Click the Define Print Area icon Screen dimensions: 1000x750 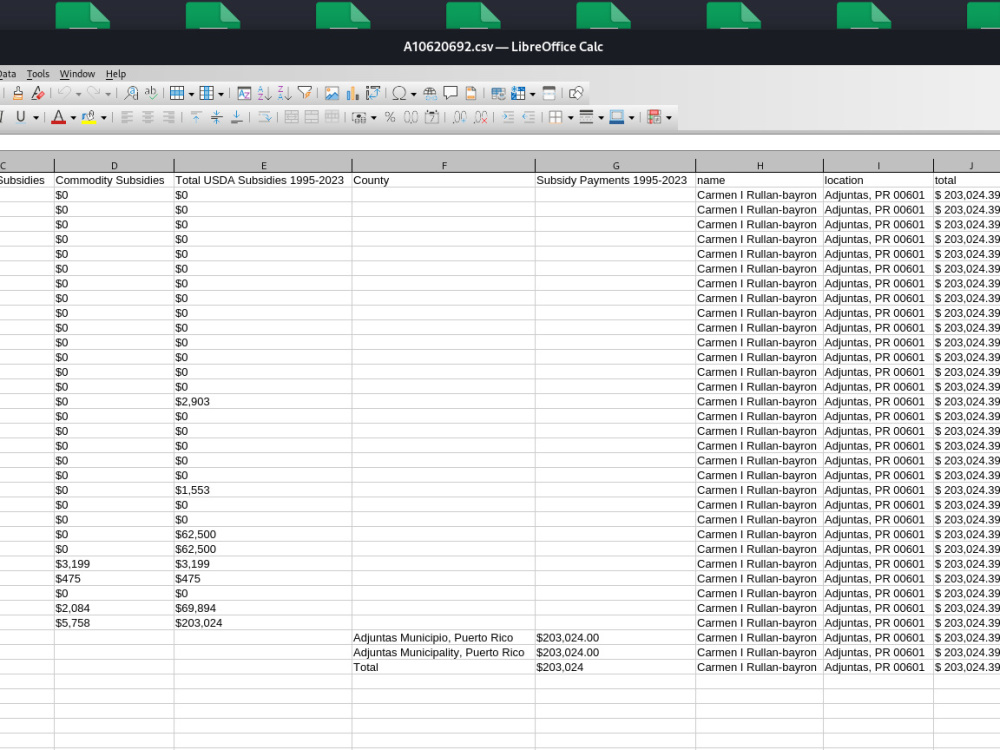pos(498,94)
